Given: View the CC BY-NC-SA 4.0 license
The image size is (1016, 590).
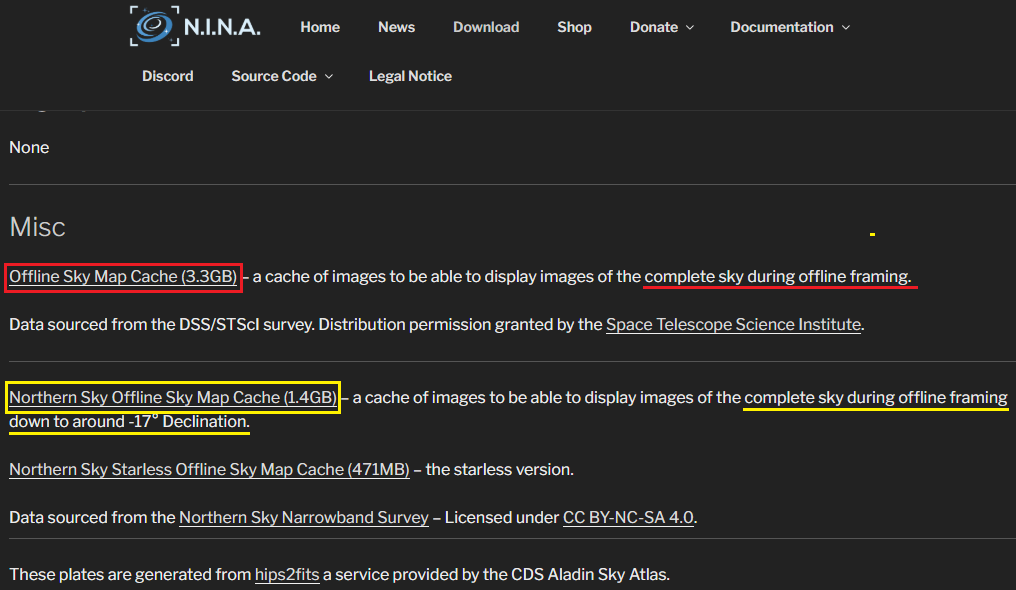Looking at the screenshot, I should 628,517.
